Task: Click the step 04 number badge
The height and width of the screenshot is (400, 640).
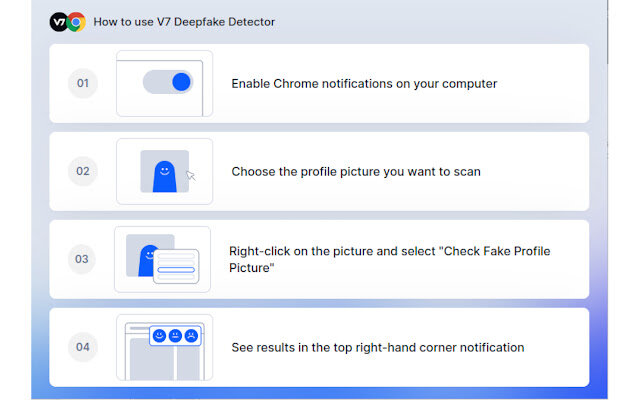Action: [x=82, y=347]
